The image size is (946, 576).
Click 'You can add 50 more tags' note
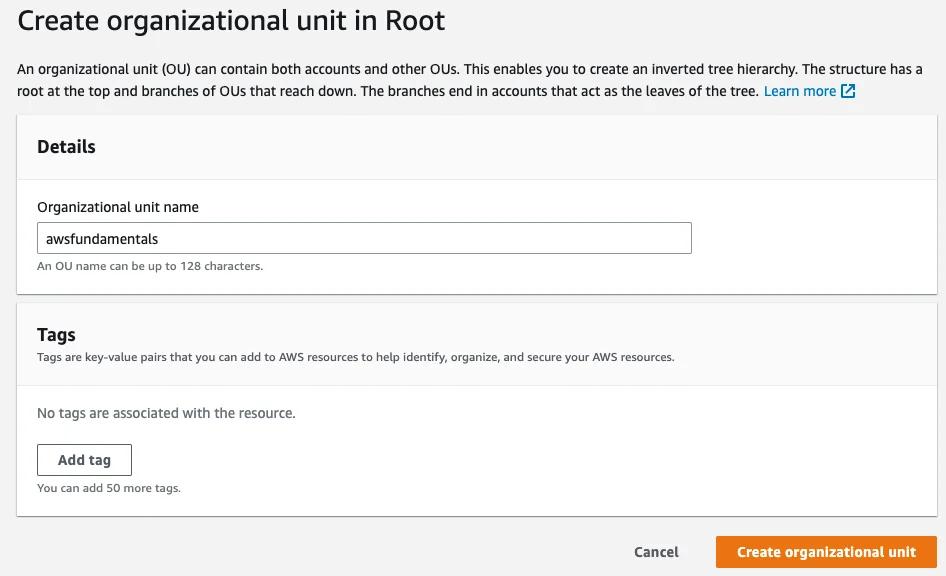(x=108, y=488)
